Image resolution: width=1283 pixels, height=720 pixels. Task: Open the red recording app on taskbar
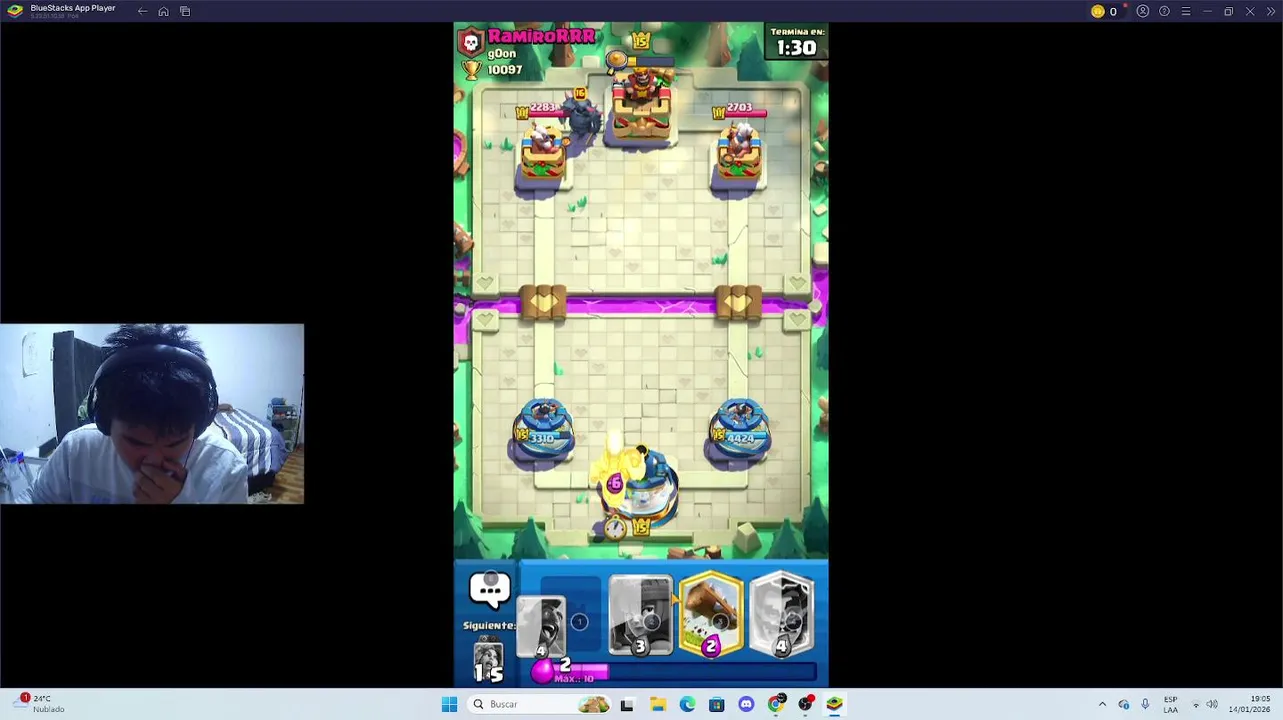pyautogui.click(x=805, y=704)
